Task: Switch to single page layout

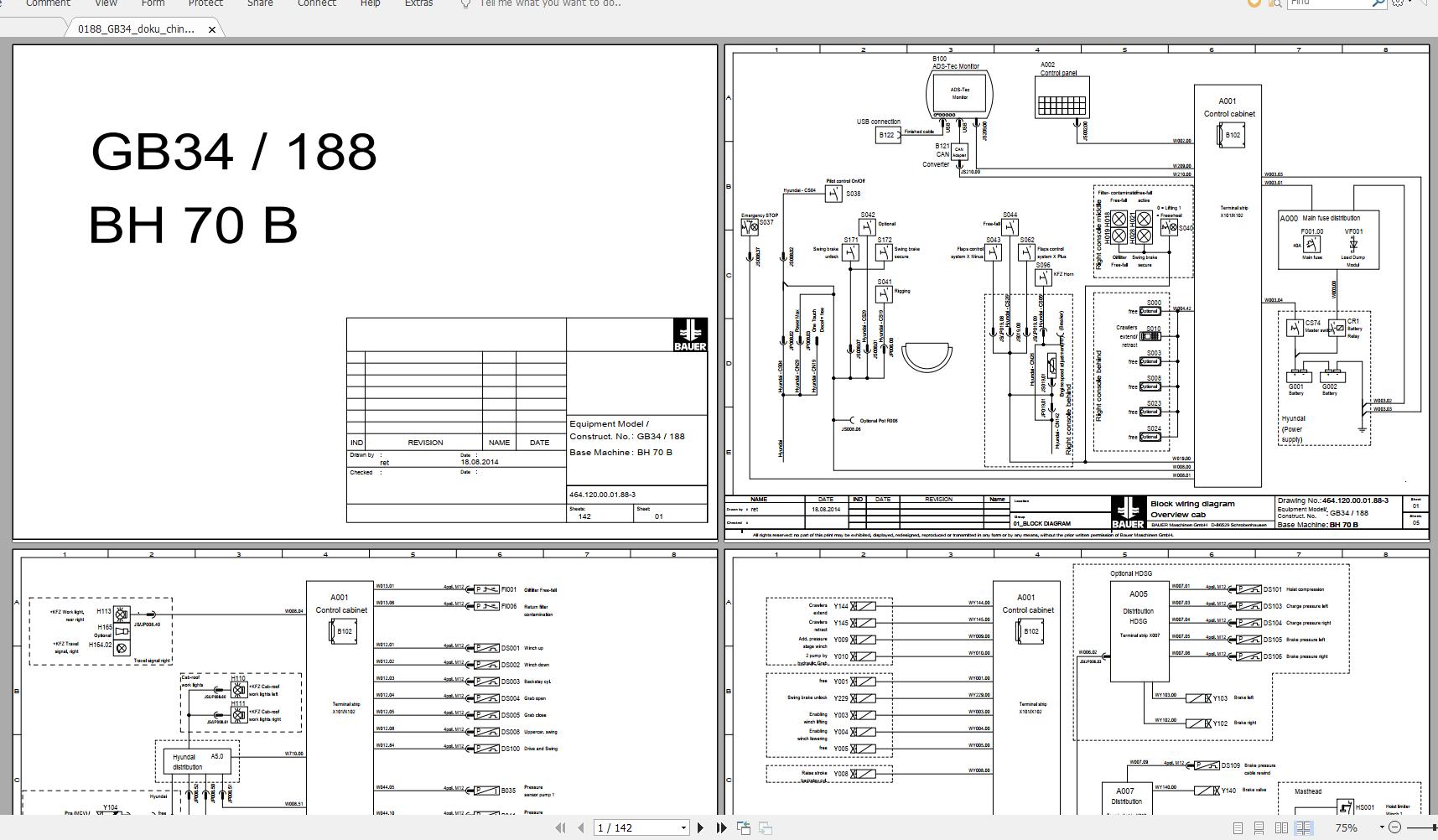Action: pos(1238,827)
